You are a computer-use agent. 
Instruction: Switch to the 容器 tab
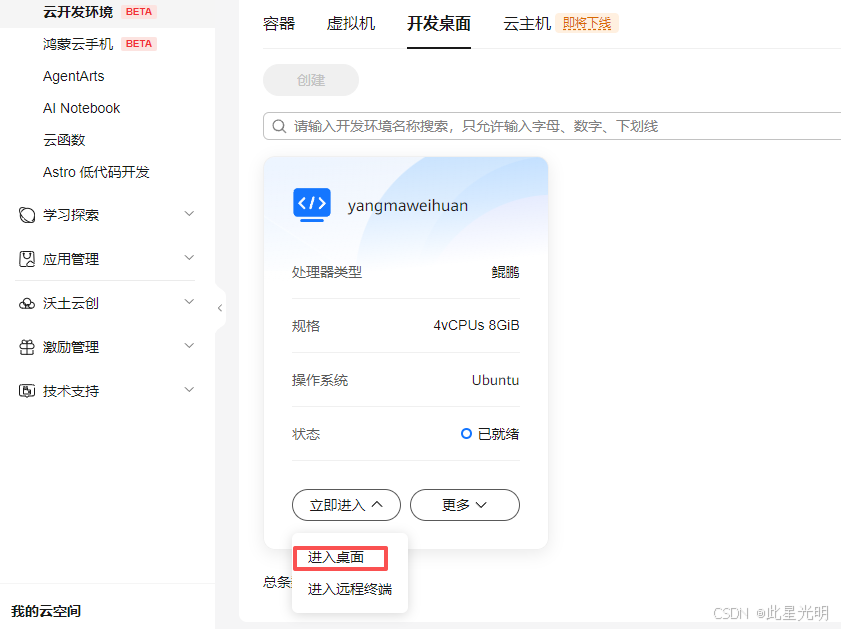279,24
